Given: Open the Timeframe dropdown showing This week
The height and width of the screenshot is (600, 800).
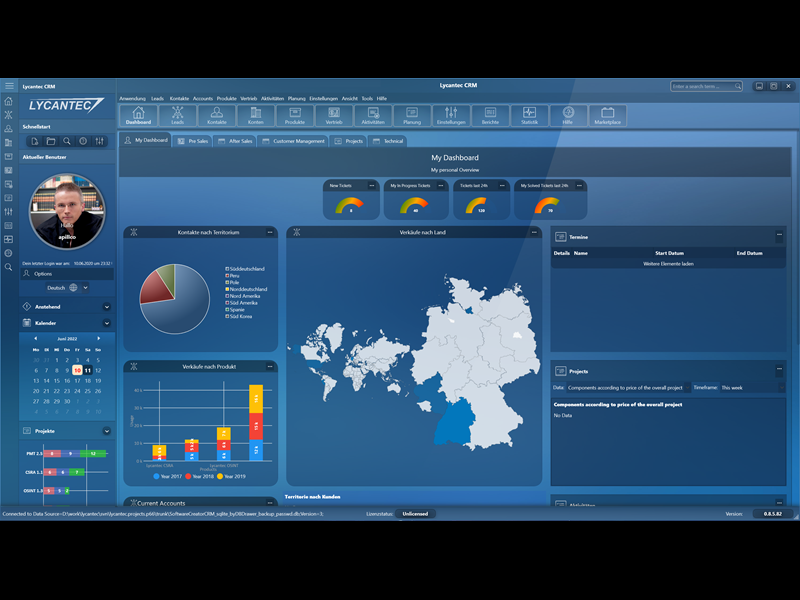Looking at the screenshot, I should (752, 388).
